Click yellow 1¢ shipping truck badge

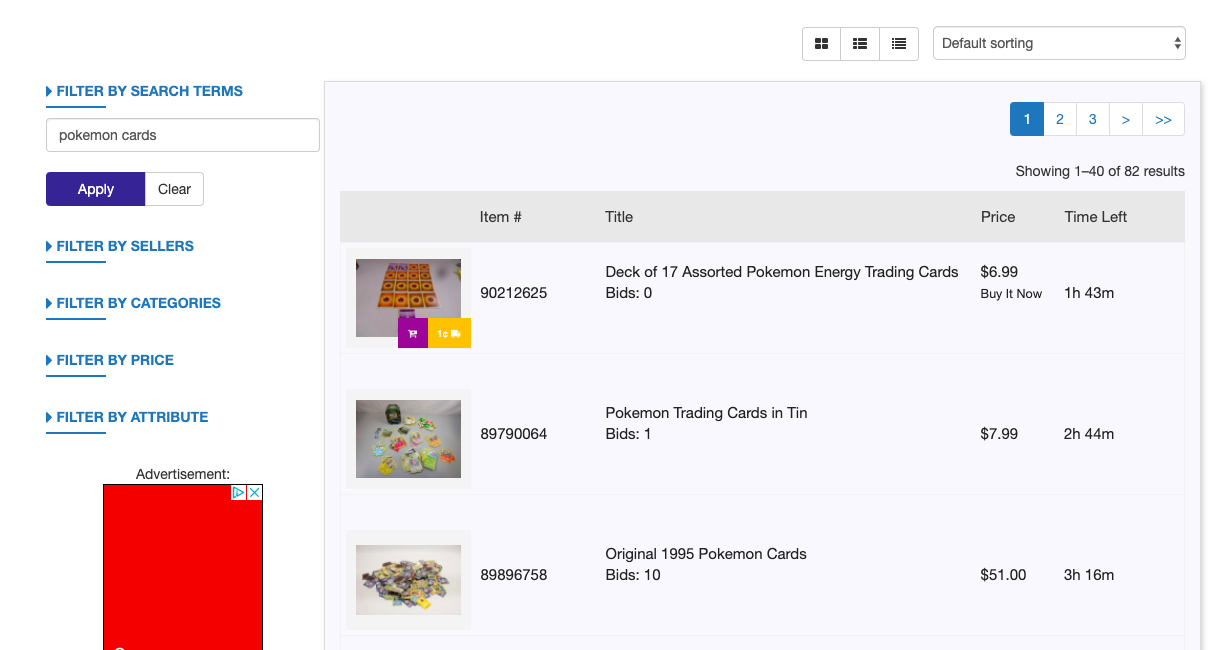coord(449,333)
